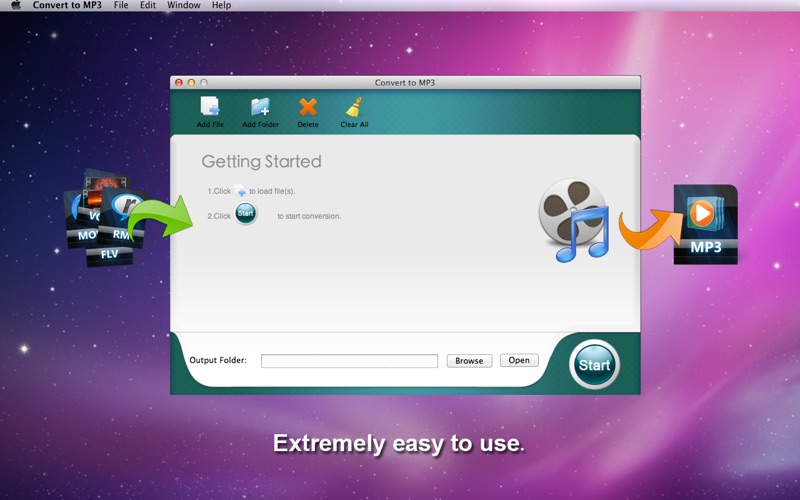
Task: Click the 'to load file(s).' text
Action: (272, 191)
